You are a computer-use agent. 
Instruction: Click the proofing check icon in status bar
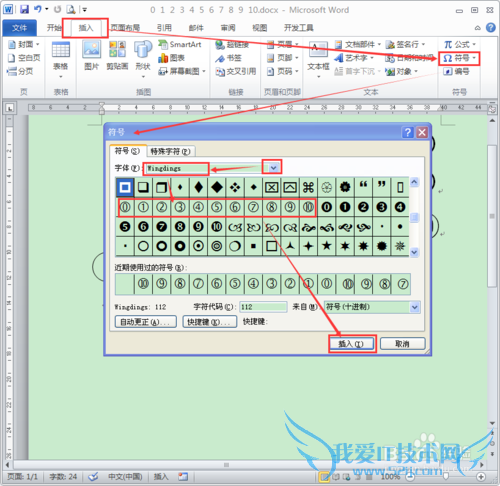(x=93, y=477)
